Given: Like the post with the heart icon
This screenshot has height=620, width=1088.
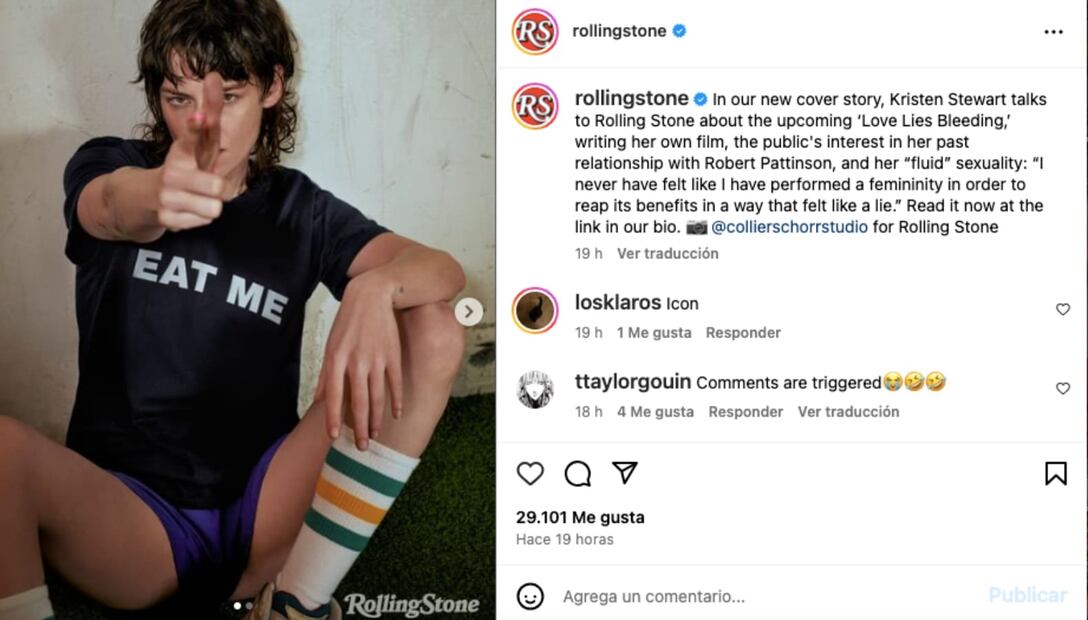Looking at the screenshot, I should [530, 473].
